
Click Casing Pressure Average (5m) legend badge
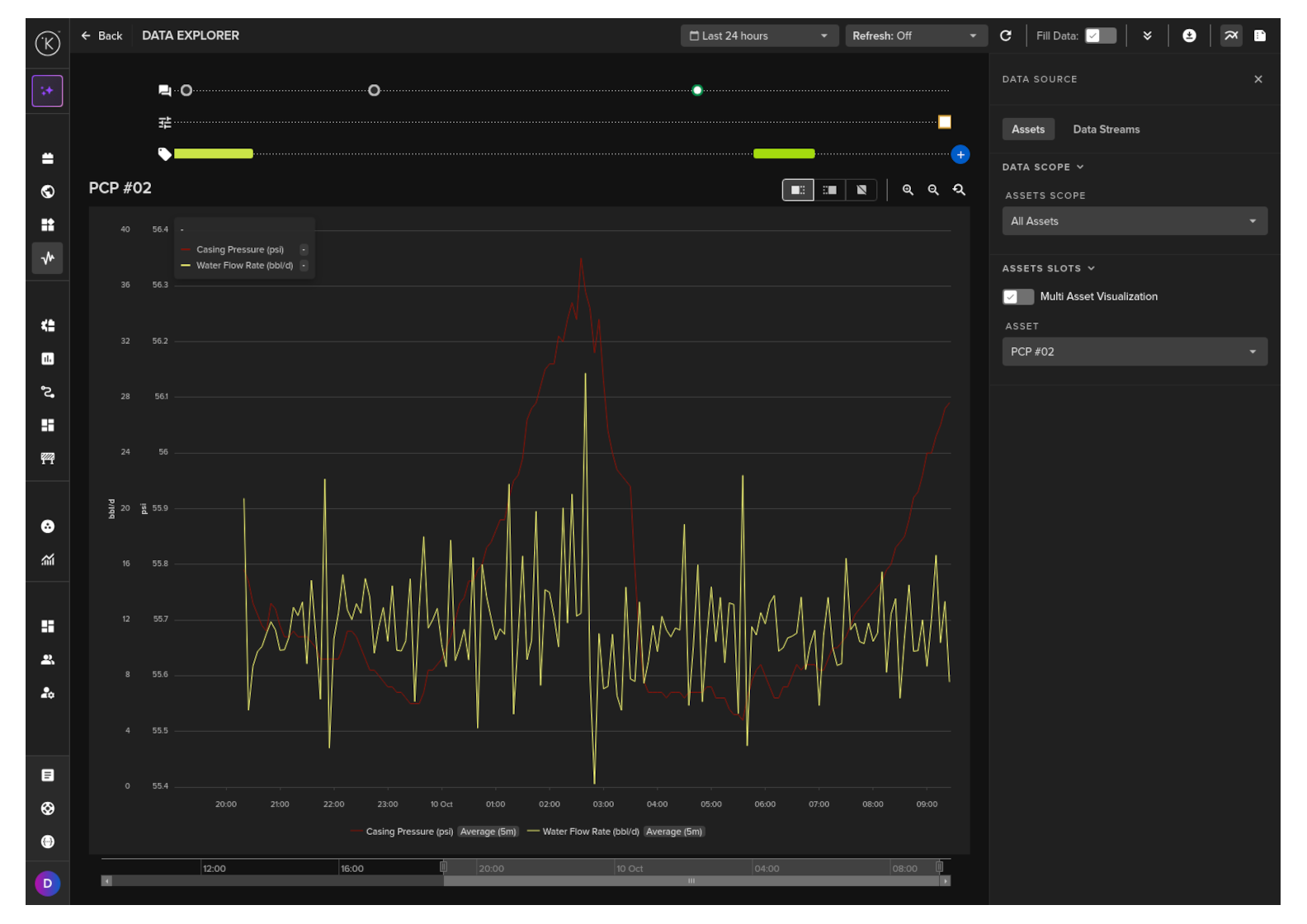488,832
